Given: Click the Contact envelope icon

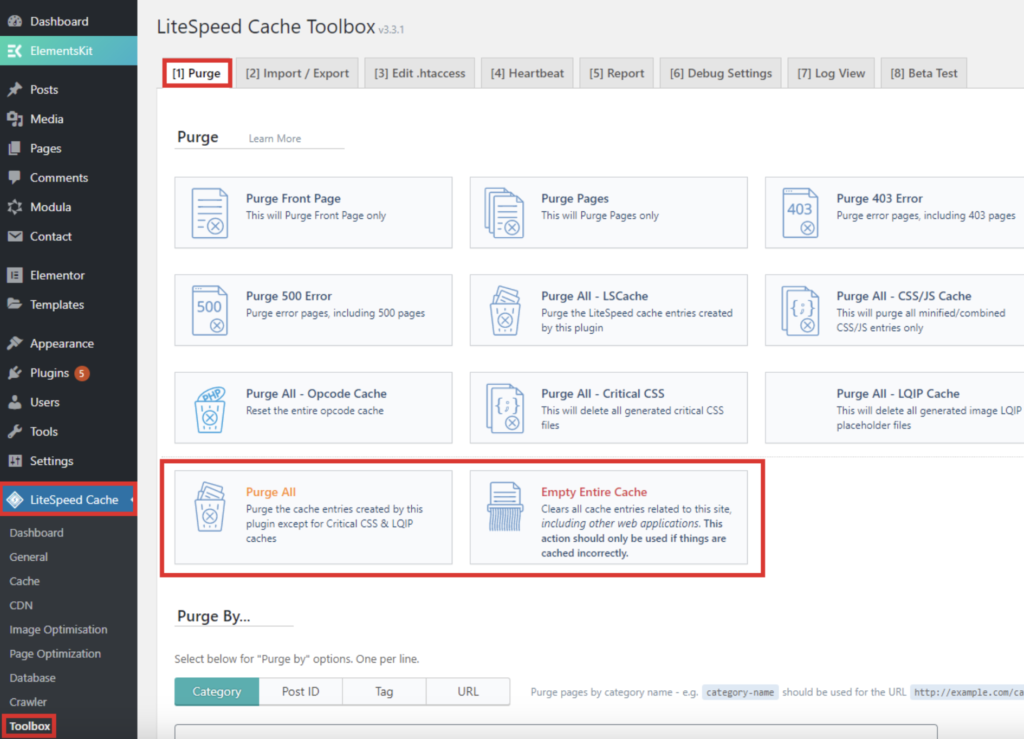Looking at the screenshot, I should coord(14,236).
